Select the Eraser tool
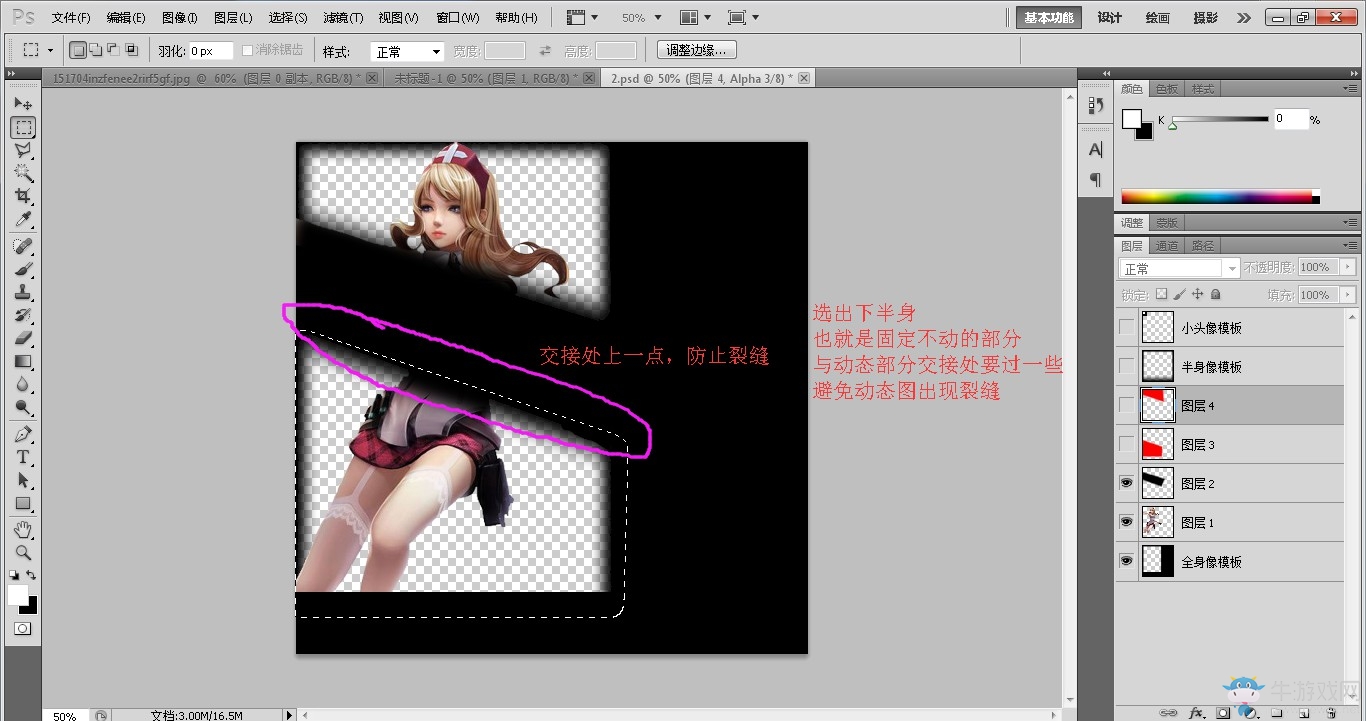The width and height of the screenshot is (1366, 721). click(23, 338)
